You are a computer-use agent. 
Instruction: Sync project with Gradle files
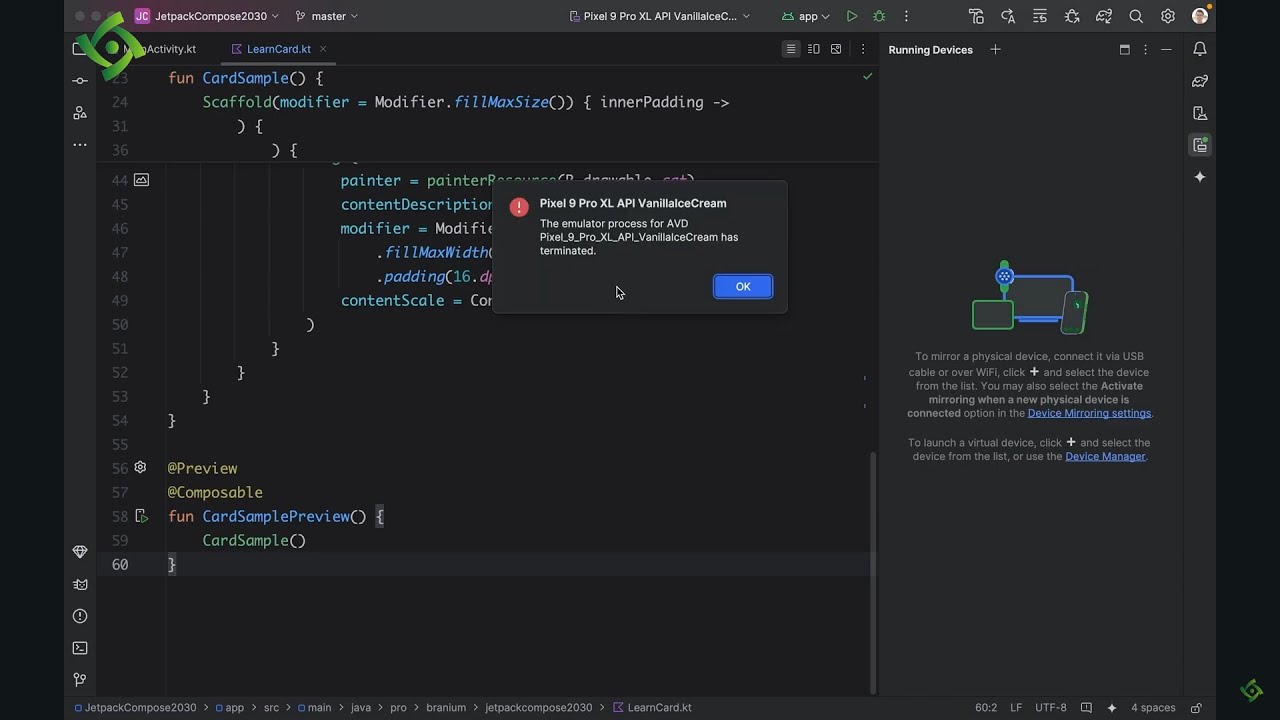[x=1104, y=16]
